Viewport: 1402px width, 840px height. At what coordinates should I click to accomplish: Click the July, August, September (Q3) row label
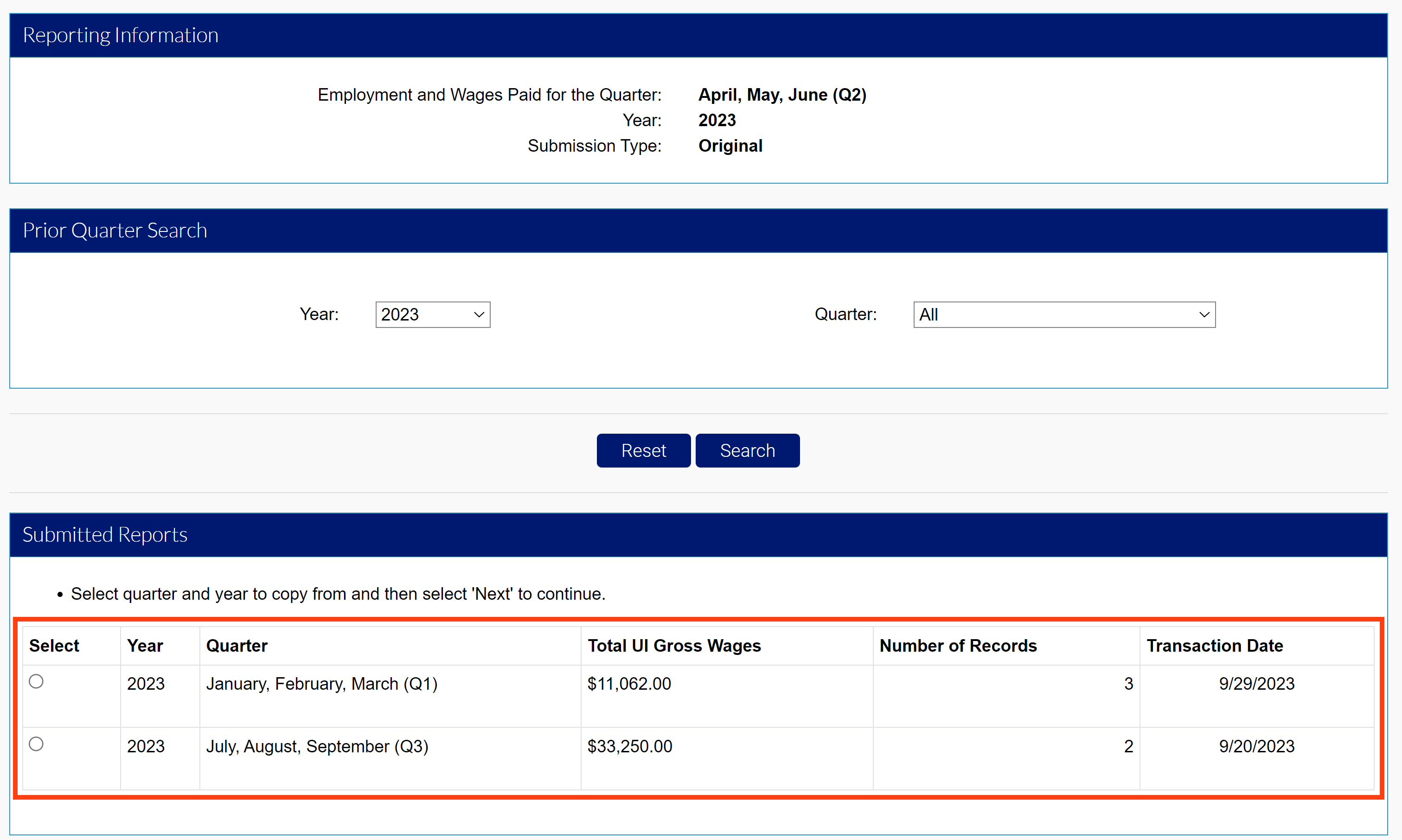tap(317, 746)
